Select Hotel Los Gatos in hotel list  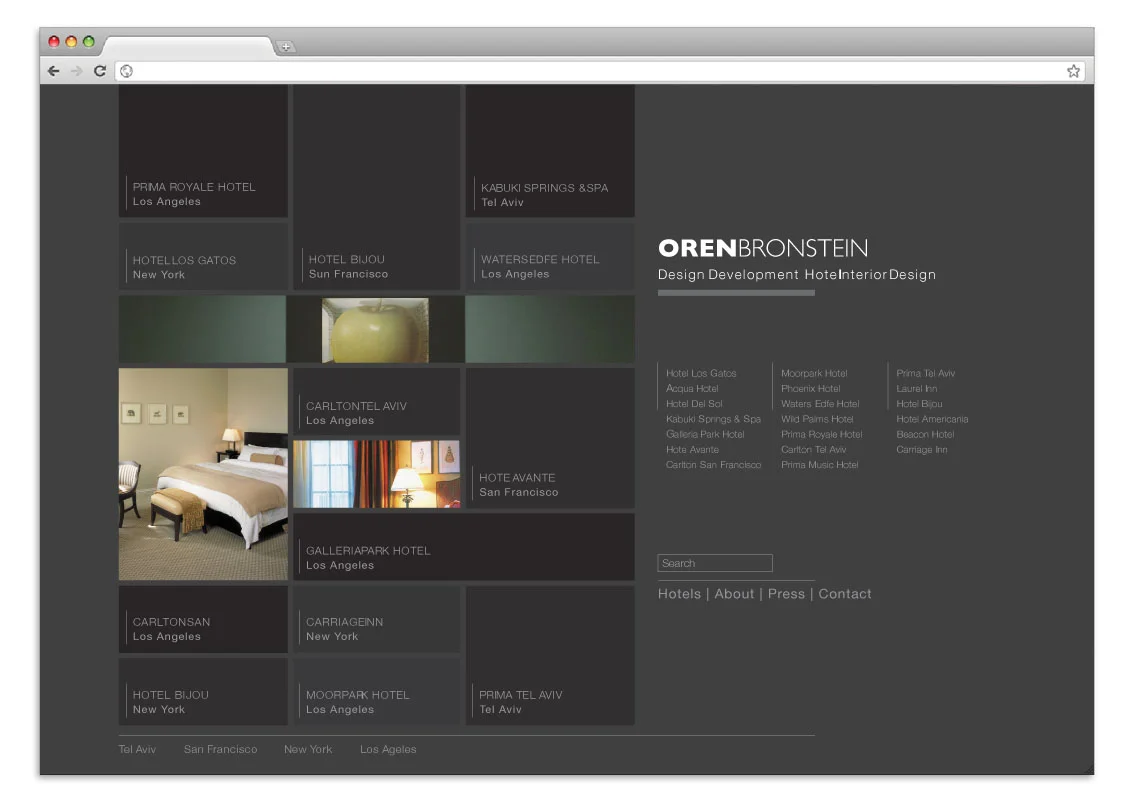[701, 373]
